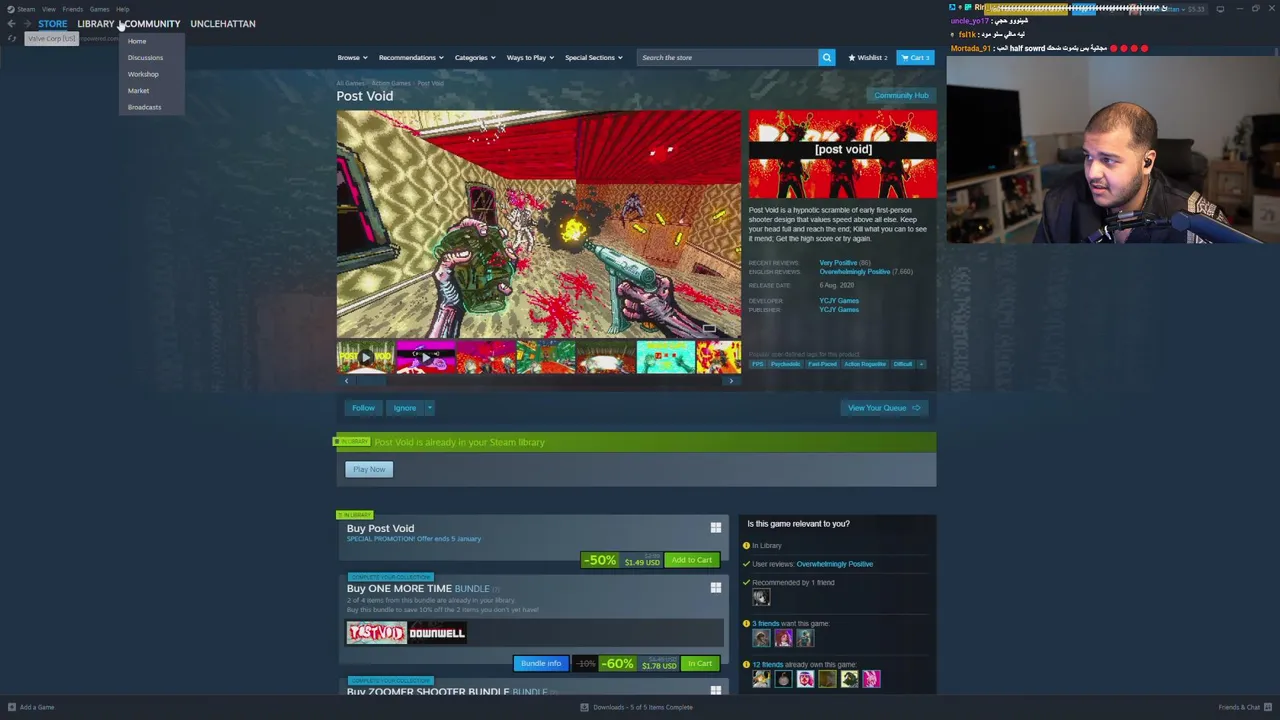Click the store search magnifier button
This screenshot has height=720, width=1280.
pyautogui.click(x=827, y=57)
